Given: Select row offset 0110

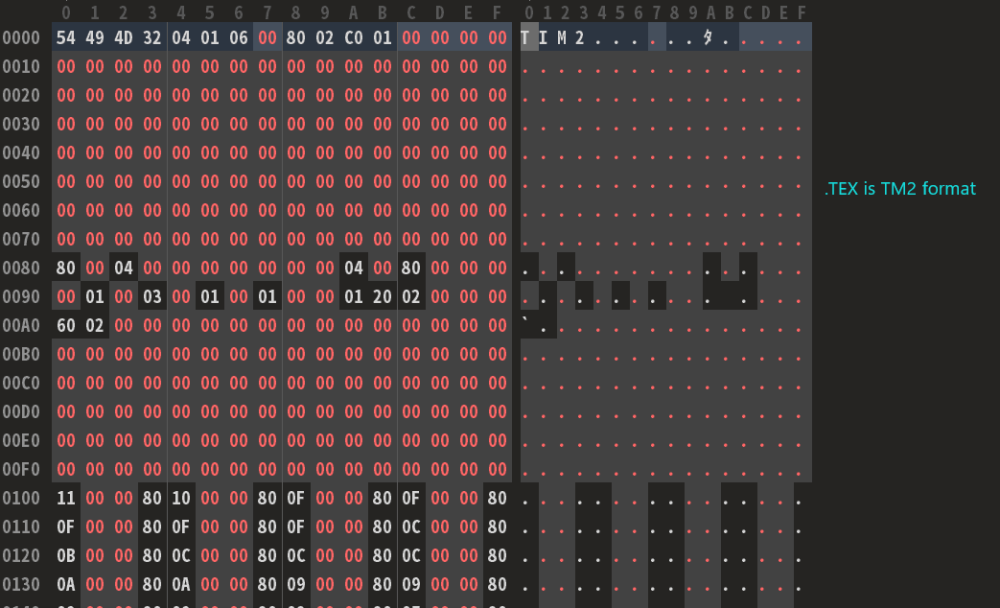Looking at the screenshot, I should tap(21, 526).
